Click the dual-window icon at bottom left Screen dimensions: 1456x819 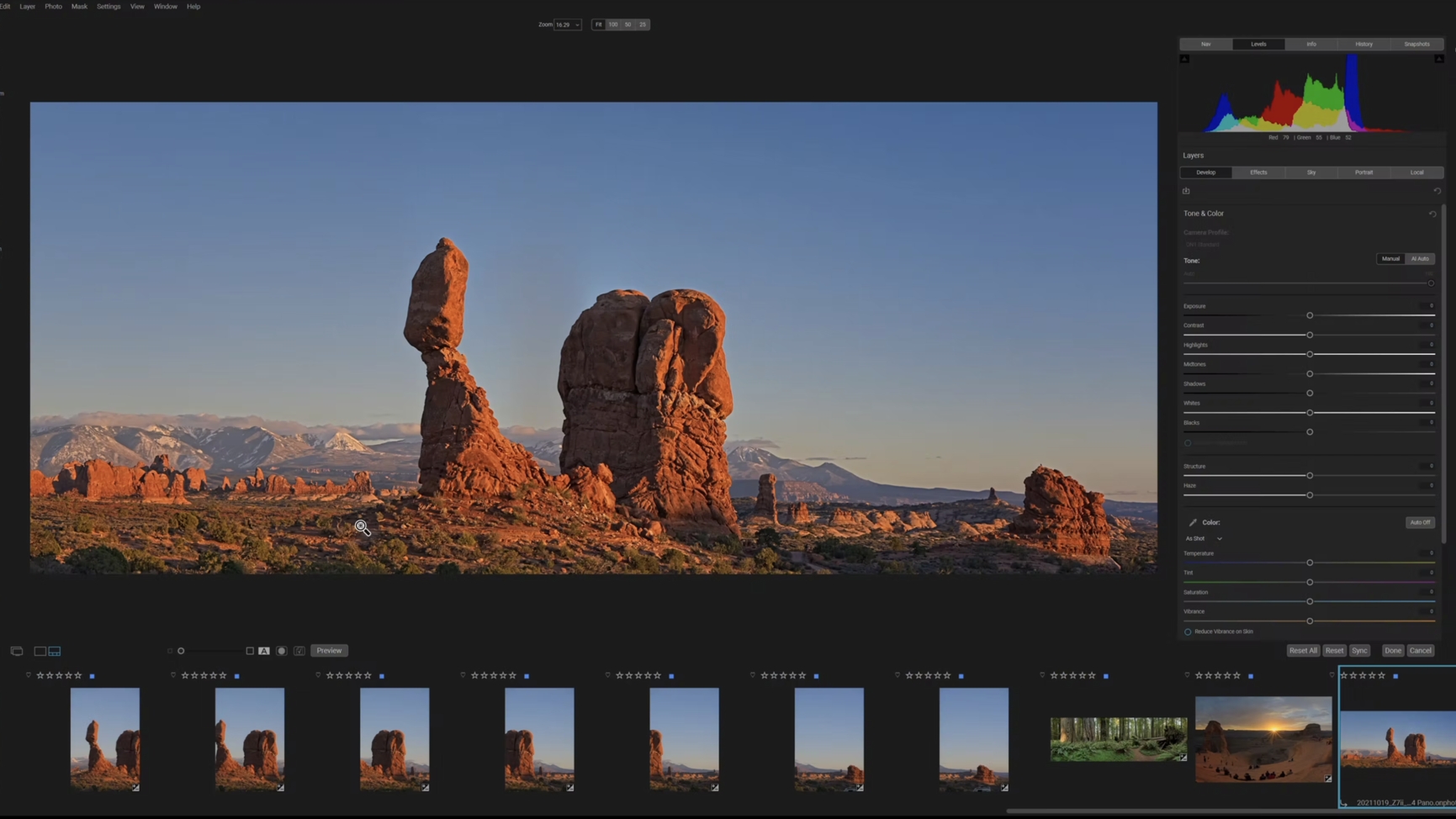(17, 651)
